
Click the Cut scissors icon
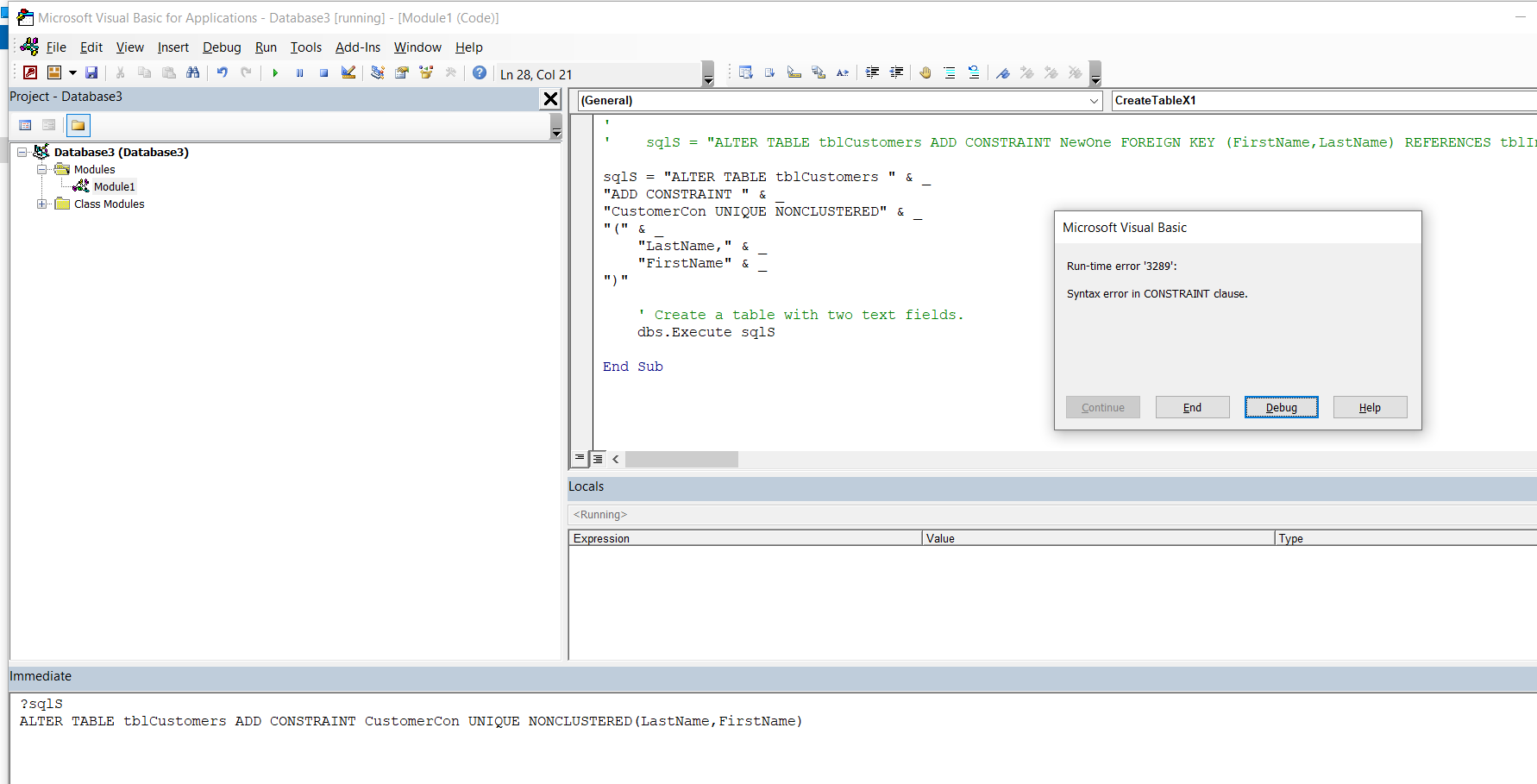coord(121,73)
